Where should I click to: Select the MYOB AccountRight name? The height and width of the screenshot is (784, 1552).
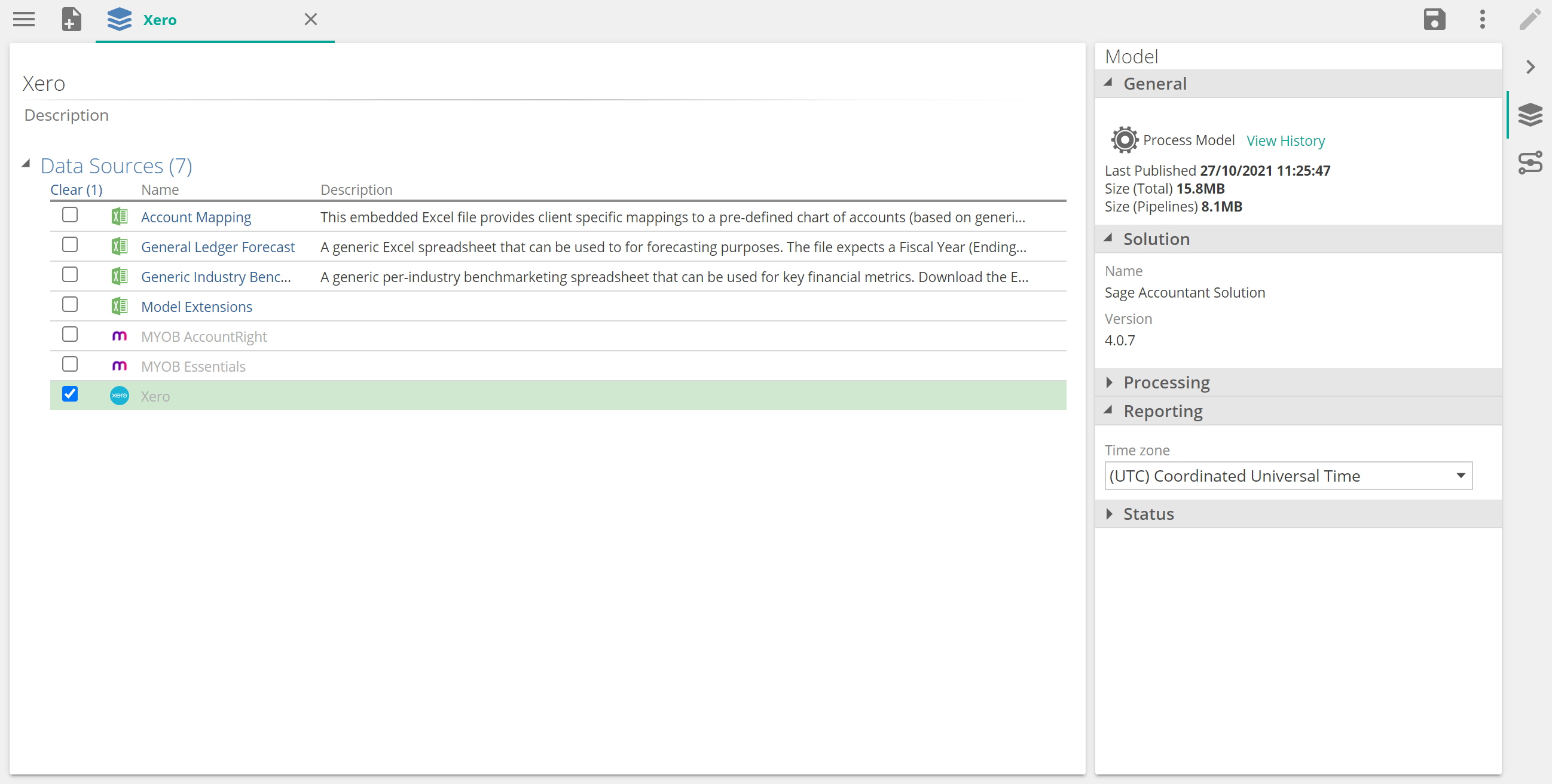204,336
